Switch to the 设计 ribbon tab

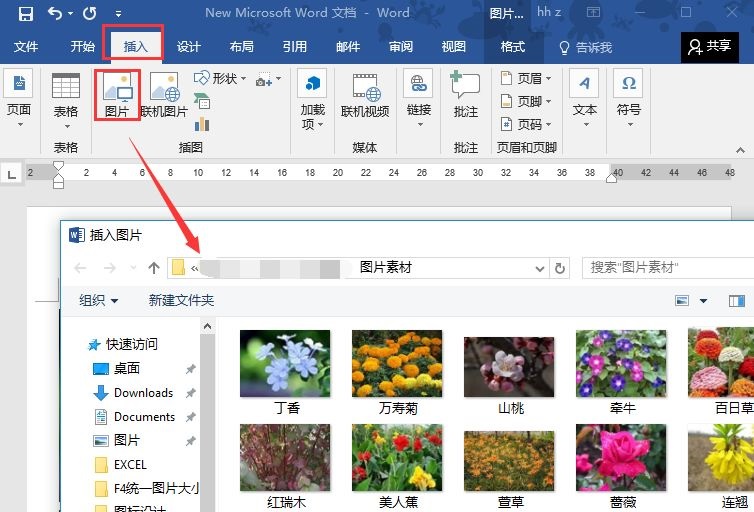[189, 47]
